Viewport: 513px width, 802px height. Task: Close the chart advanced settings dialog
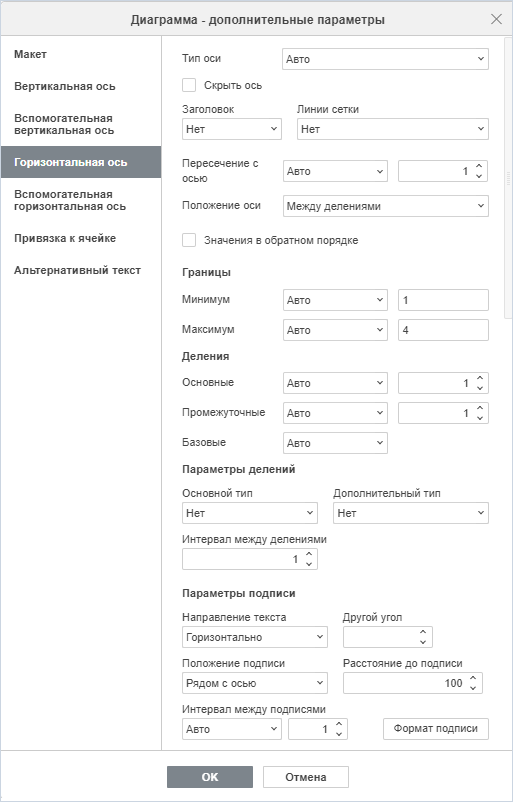point(496,19)
